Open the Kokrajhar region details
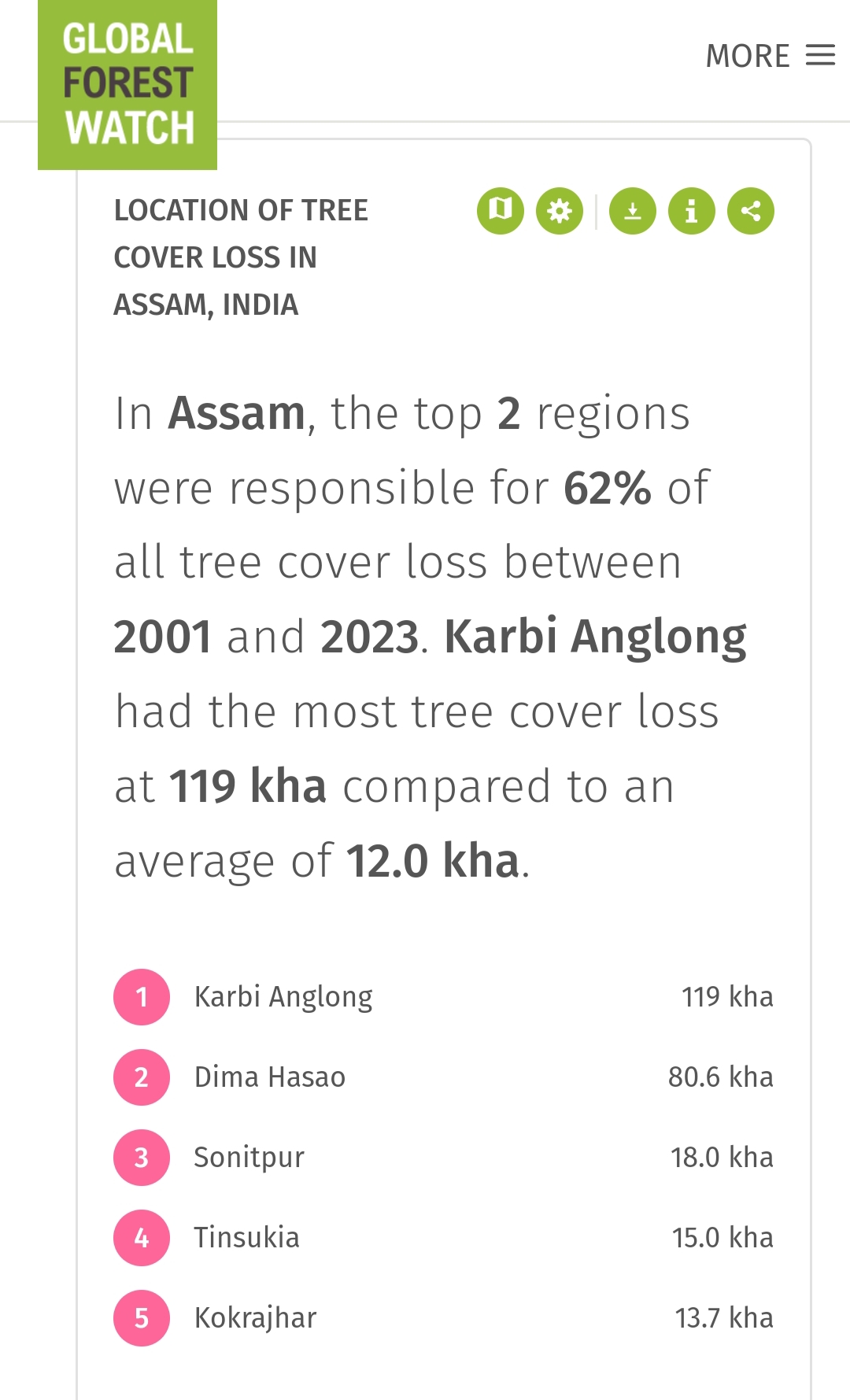Screen dimensions: 850x1400 click(254, 1317)
